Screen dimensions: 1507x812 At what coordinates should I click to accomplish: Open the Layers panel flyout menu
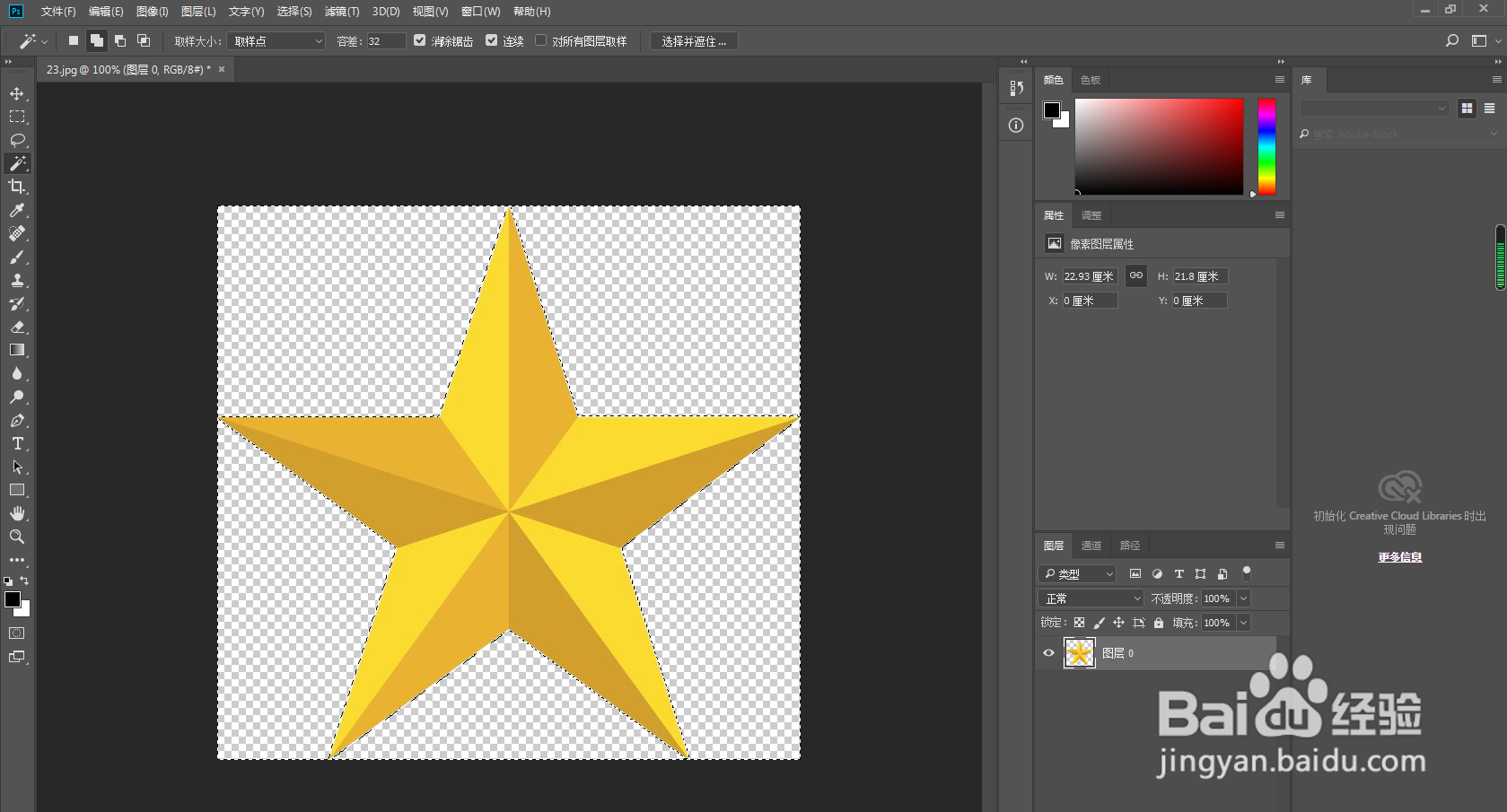[x=1280, y=546]
